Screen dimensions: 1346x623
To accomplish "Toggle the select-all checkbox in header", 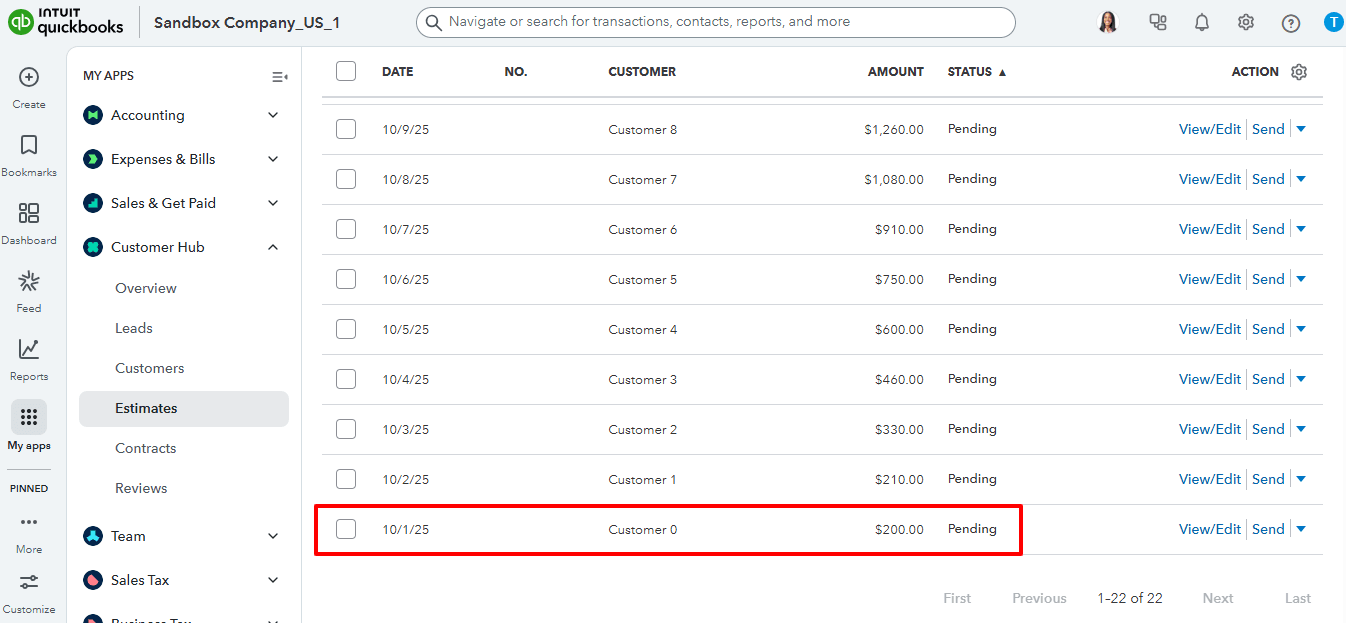I will point(346,71).
